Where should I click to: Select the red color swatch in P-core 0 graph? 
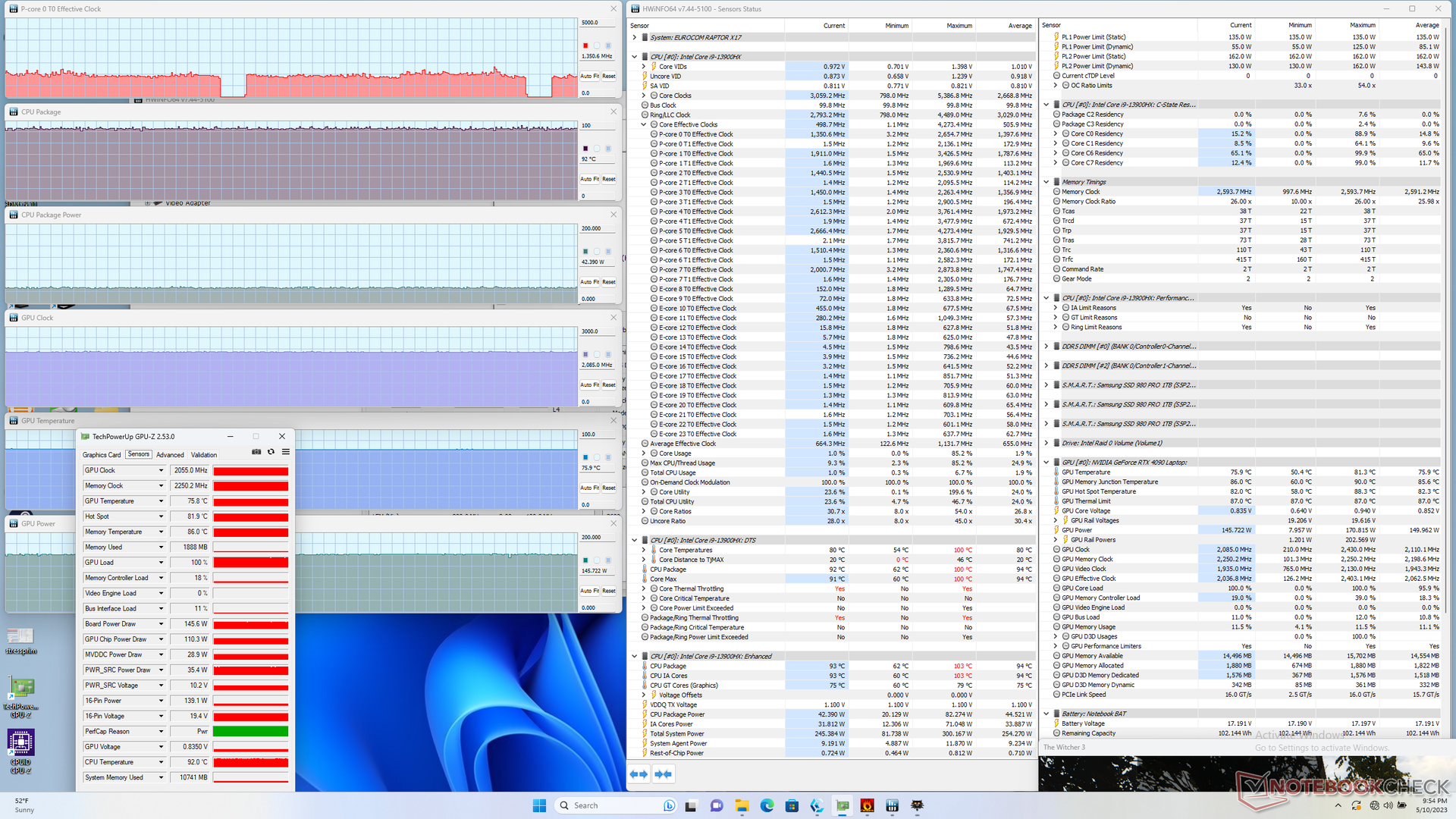click(x=585, y=45)
